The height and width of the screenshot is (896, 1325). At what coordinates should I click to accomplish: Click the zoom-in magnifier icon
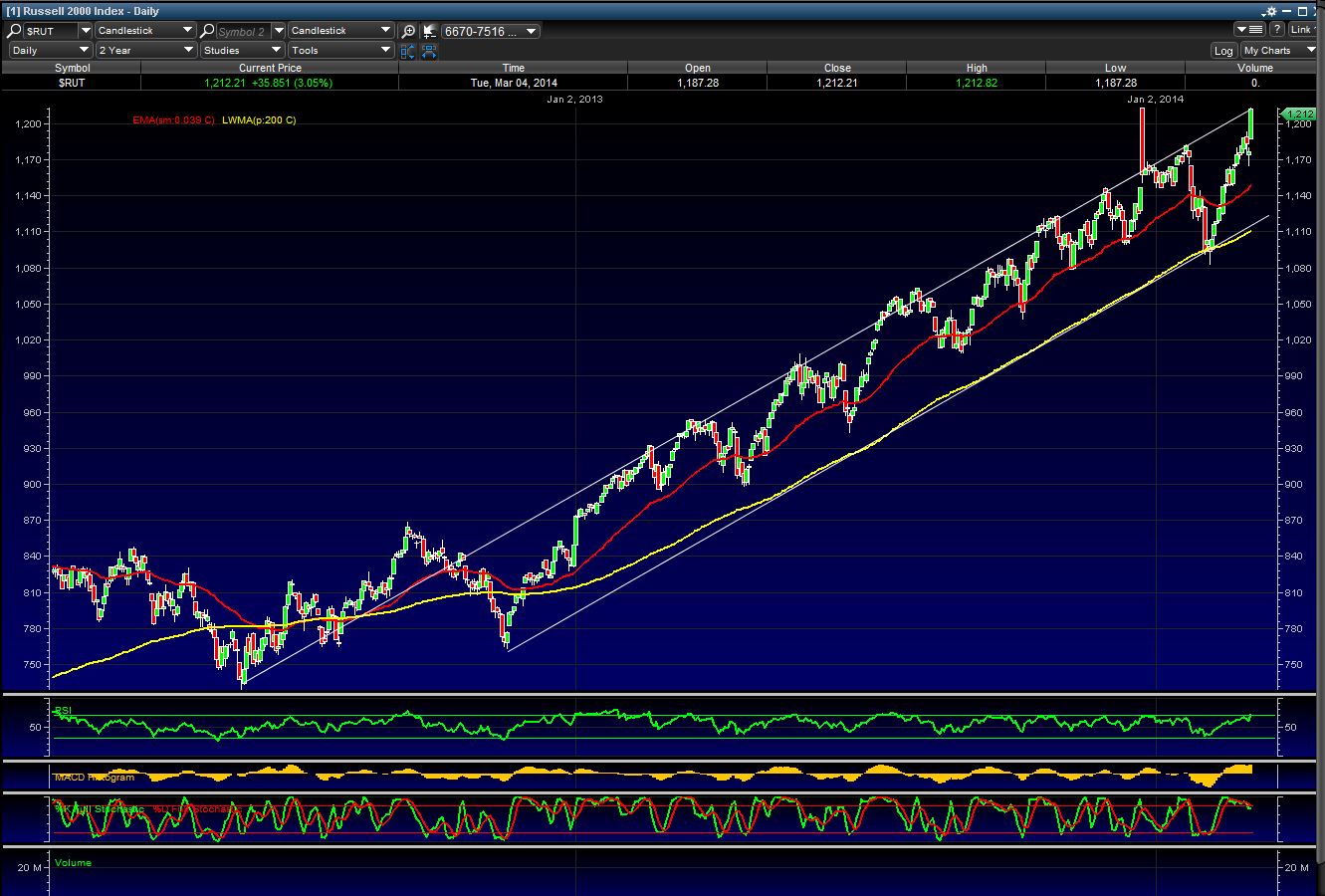coord(408,31)
